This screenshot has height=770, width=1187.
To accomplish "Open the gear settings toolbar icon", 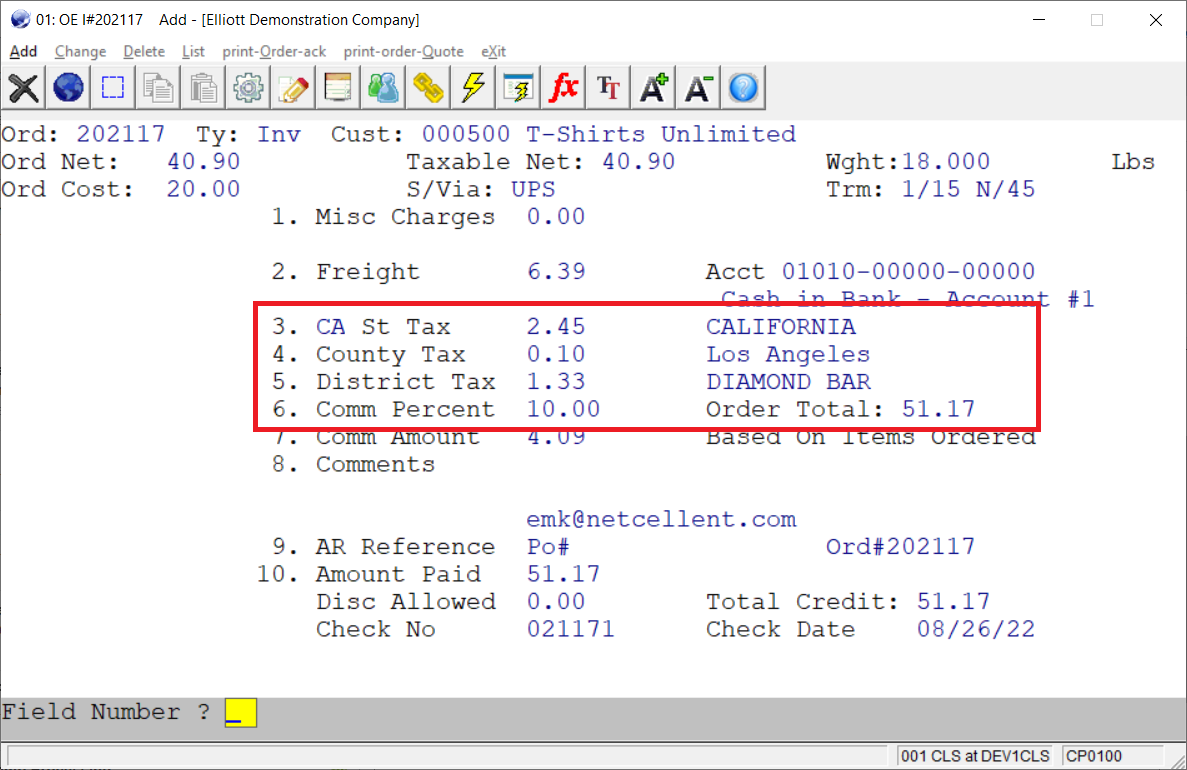I will click(248, 88).
